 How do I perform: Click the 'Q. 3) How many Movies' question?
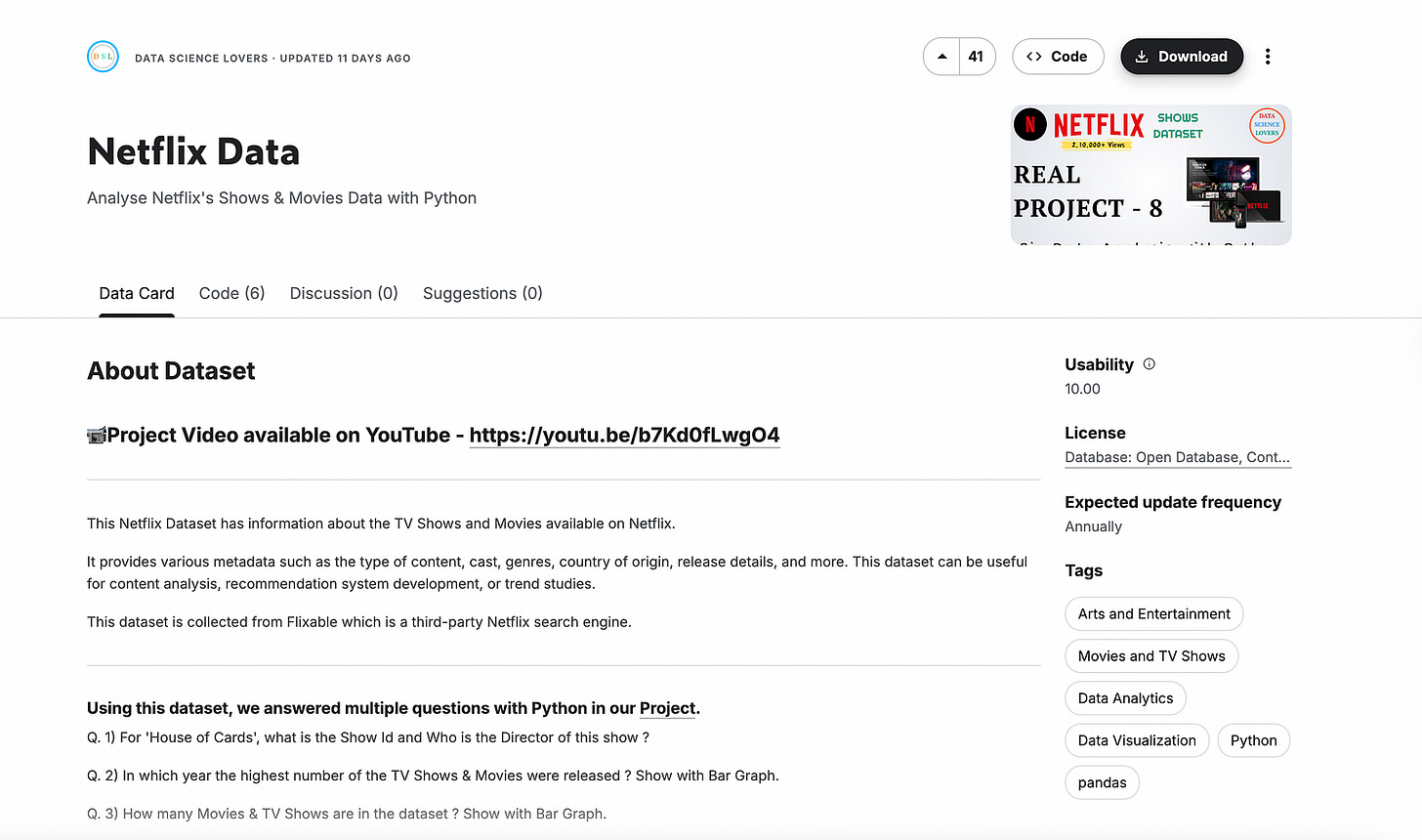[x=347, y=814]
